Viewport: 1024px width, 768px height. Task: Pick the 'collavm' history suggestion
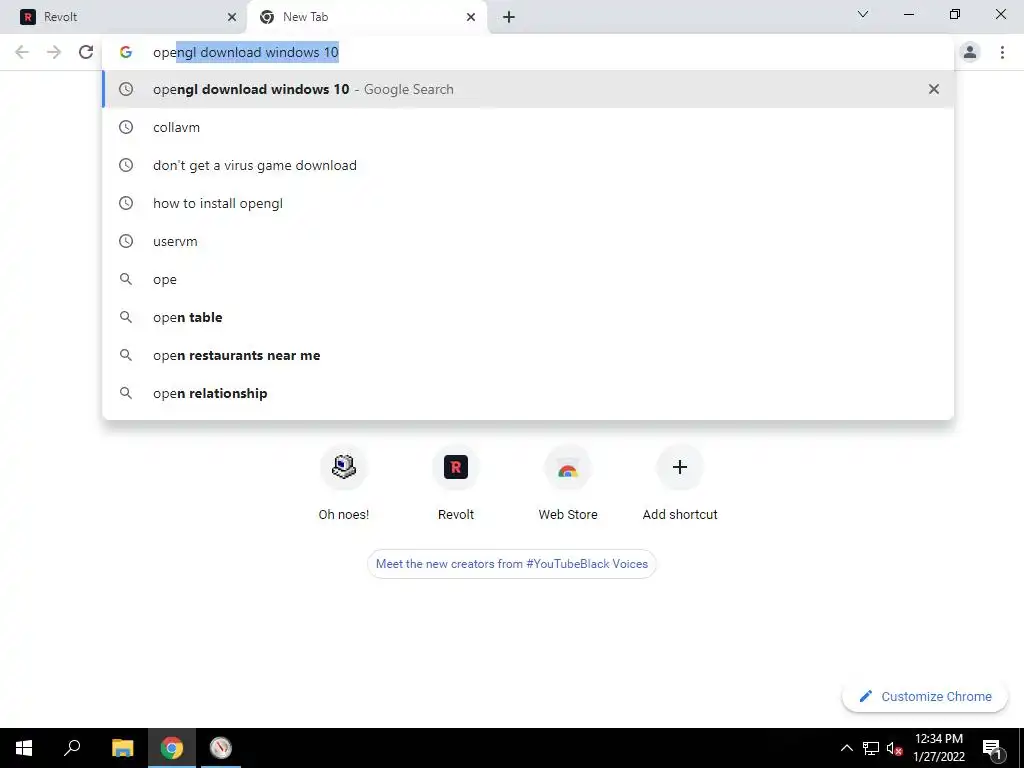pyautogui.click(x=528, y=127)
